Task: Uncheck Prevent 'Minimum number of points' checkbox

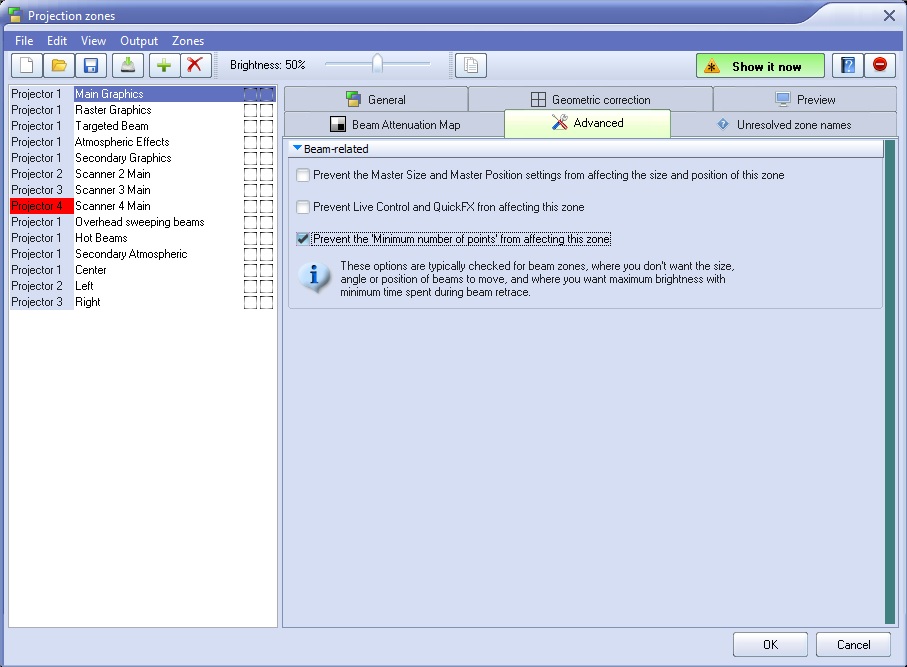Action: click(303, 239)
